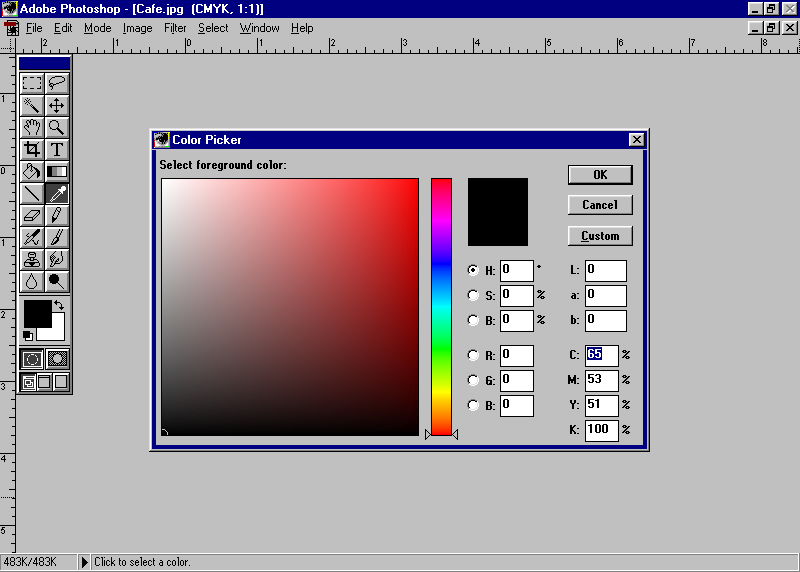Select the Line tool
The width and height of the screenshot is (800, 572).
[x=32, y=194]
